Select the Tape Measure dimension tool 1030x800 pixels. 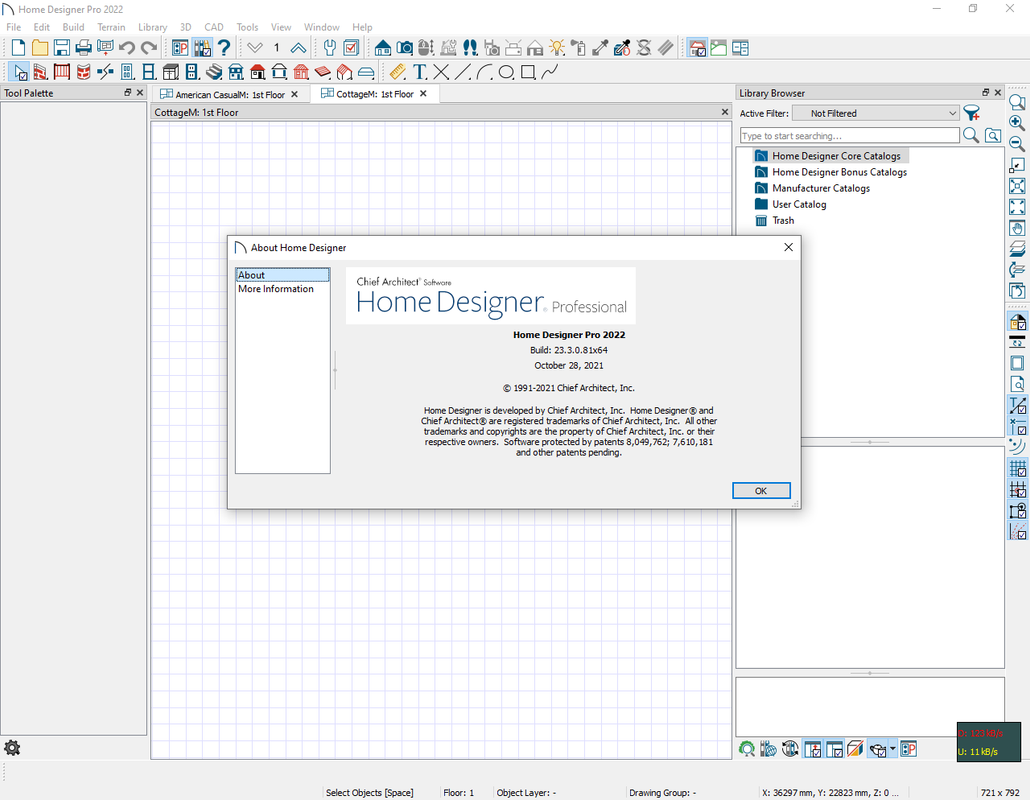397,72
